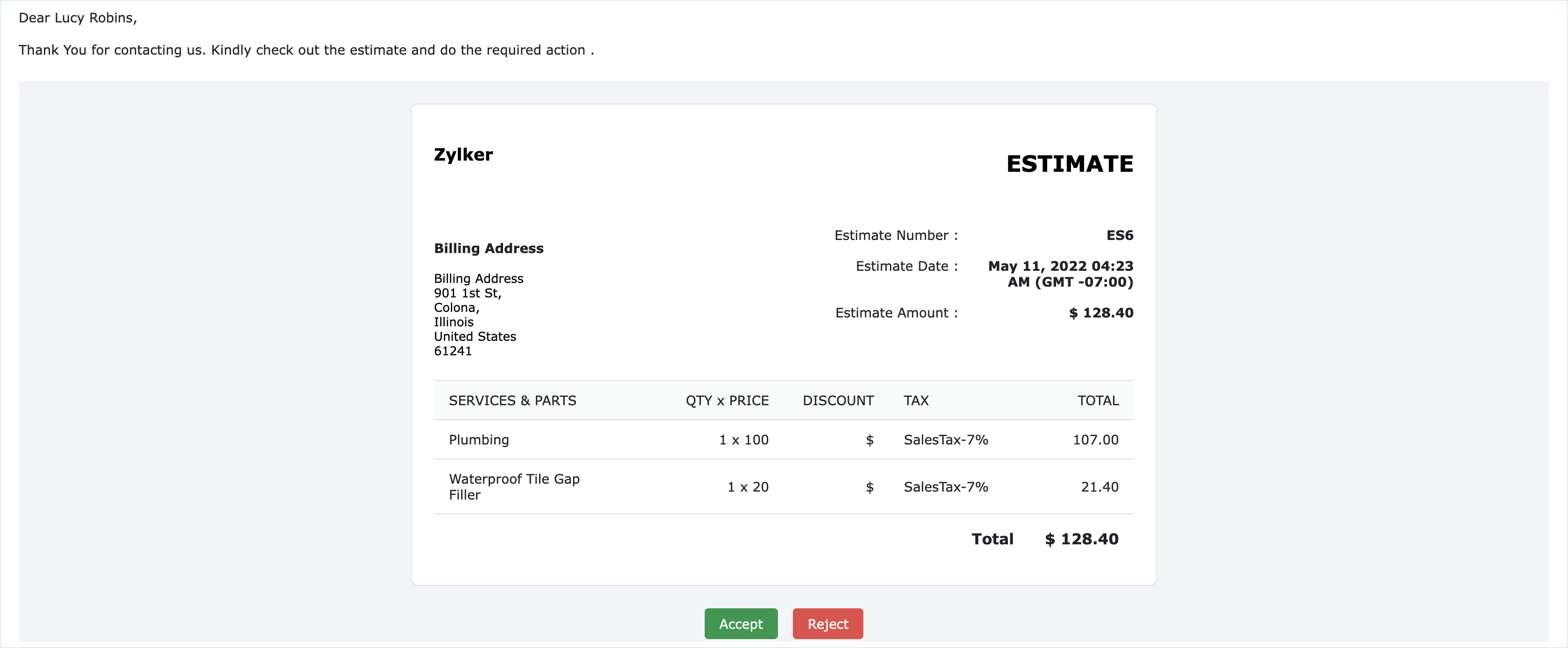Click the Dear Lucy Robins greeting
1568x648 pixels.
coord(78,18)
